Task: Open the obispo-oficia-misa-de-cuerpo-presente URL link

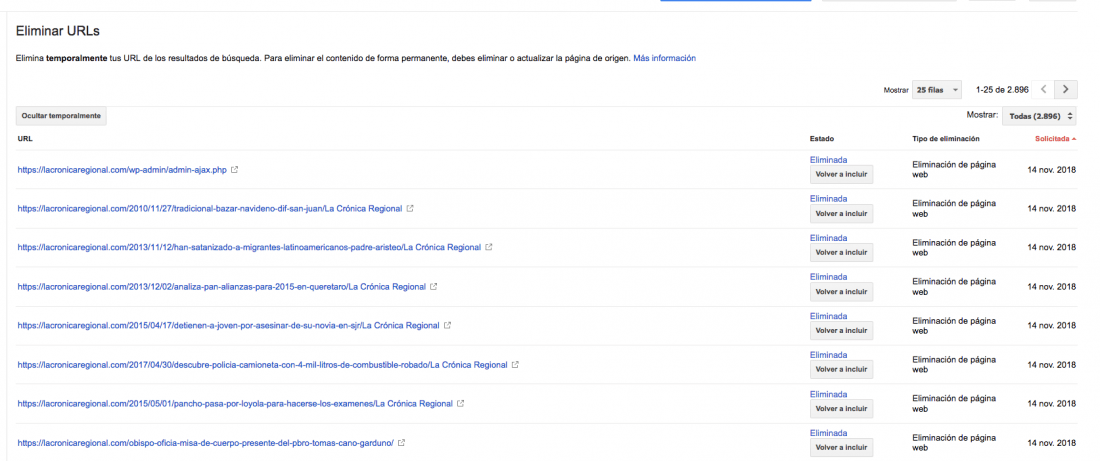Action: pyautogui.click(x=206, y=443)
